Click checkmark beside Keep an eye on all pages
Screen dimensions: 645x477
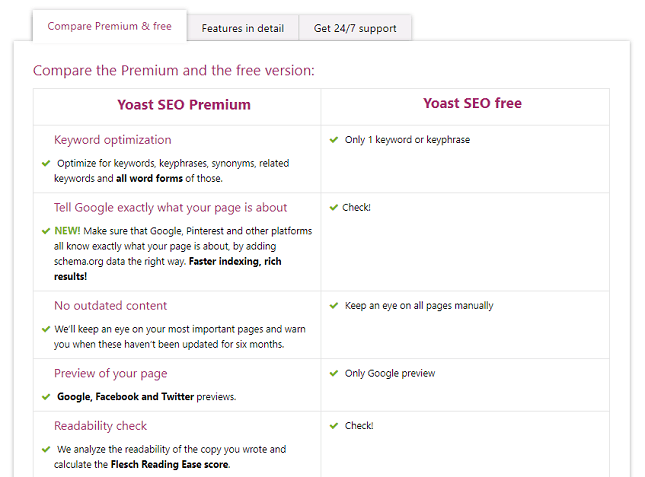click(x=334, y=306)
